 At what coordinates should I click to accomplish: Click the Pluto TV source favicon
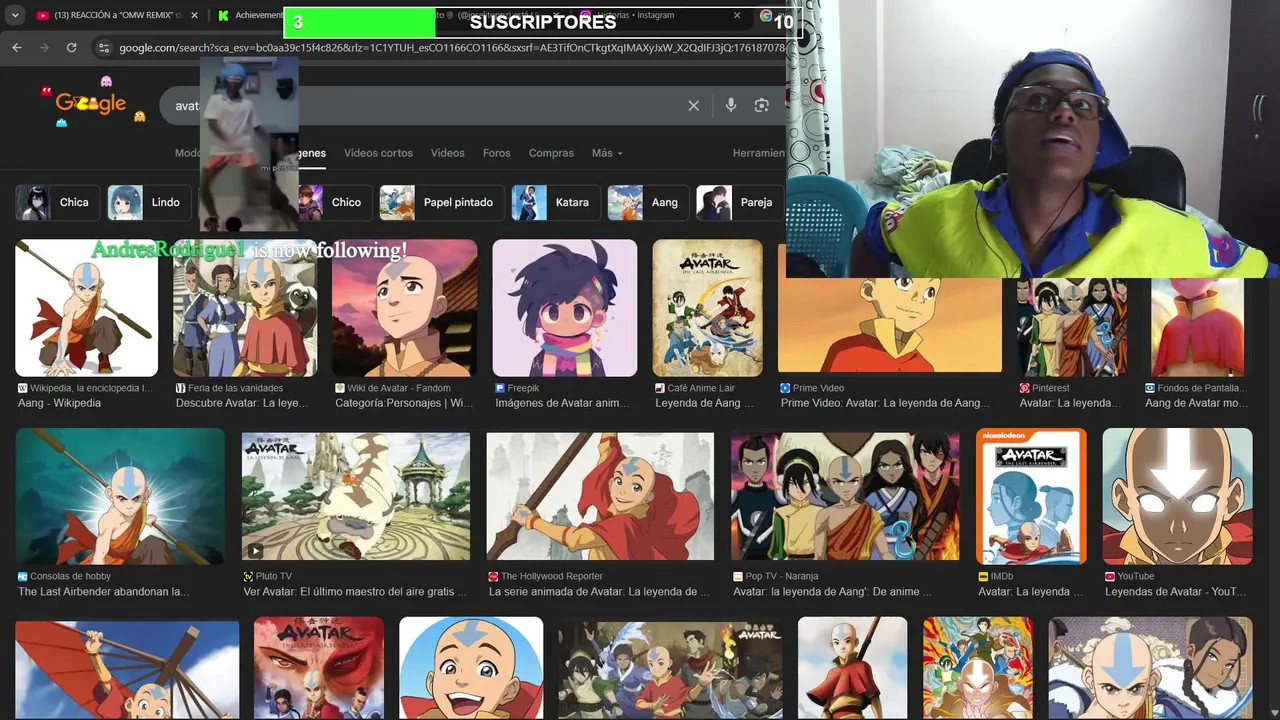click(248, 577)
